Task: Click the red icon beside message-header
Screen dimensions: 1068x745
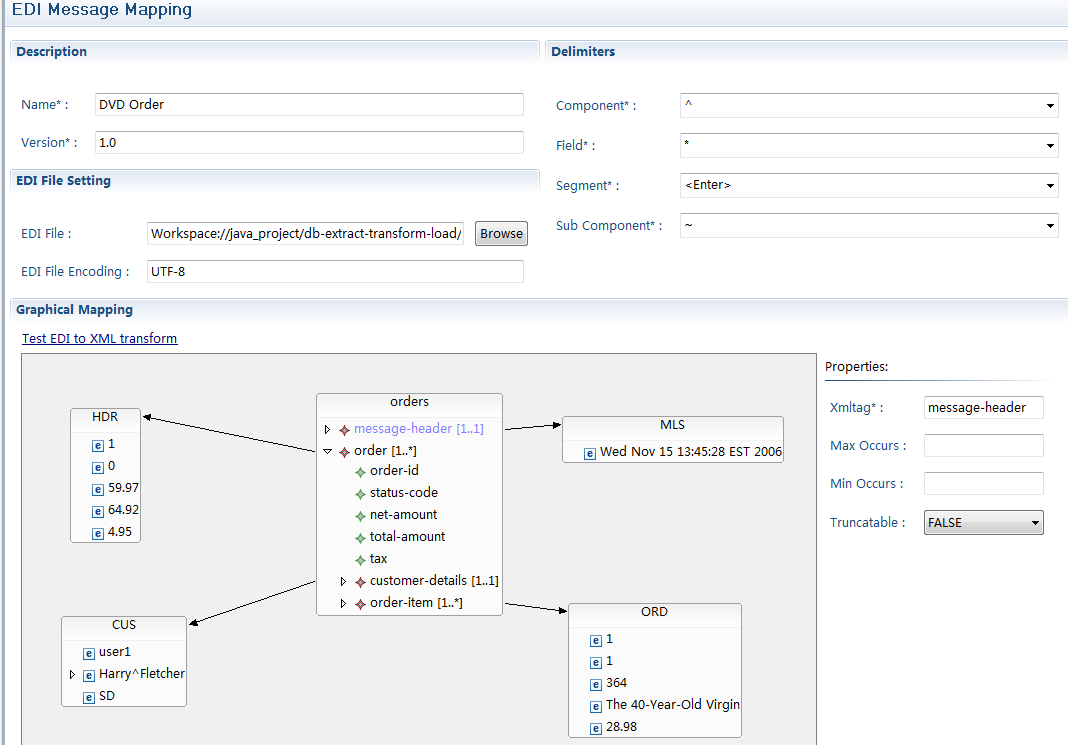Action: [344, 429]
